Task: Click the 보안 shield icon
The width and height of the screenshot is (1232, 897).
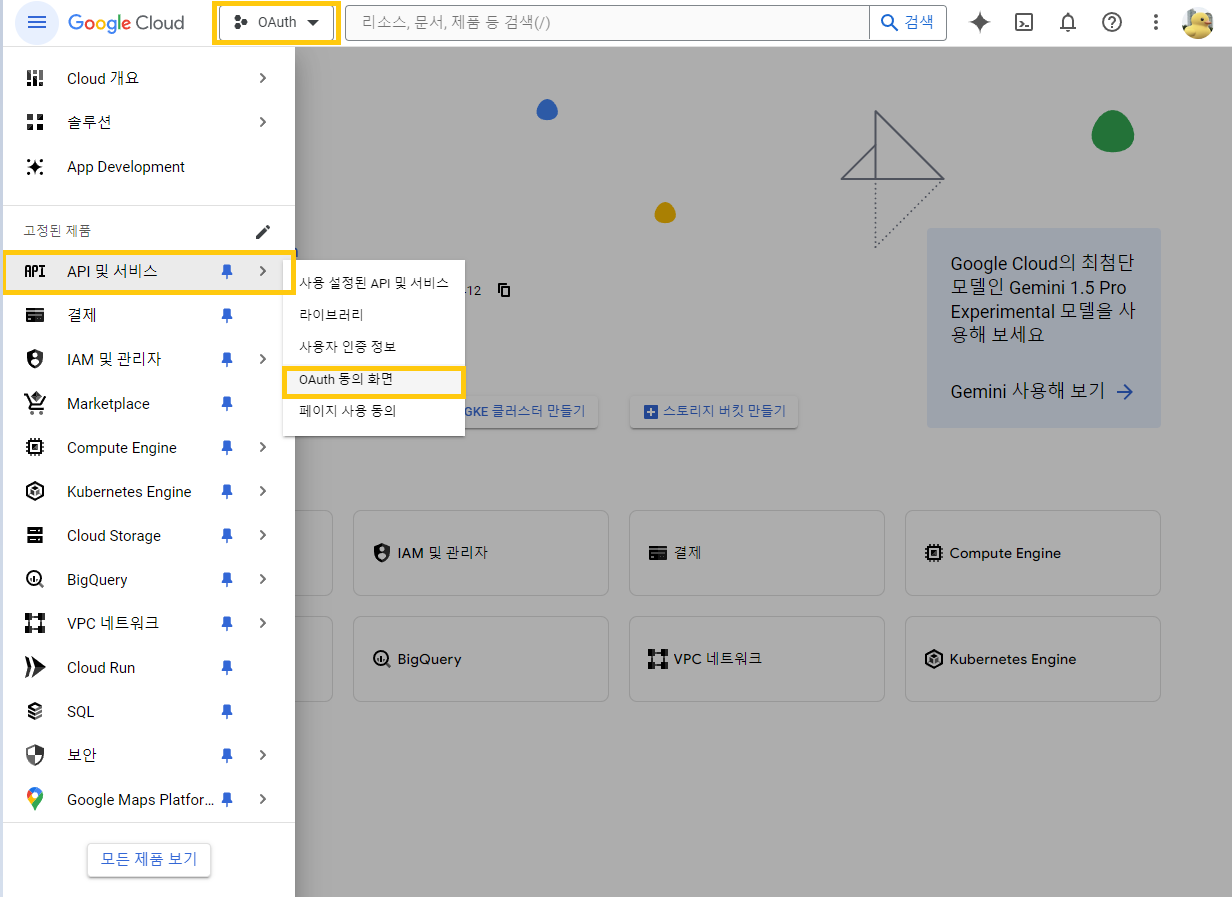Action: pos(35,755)
